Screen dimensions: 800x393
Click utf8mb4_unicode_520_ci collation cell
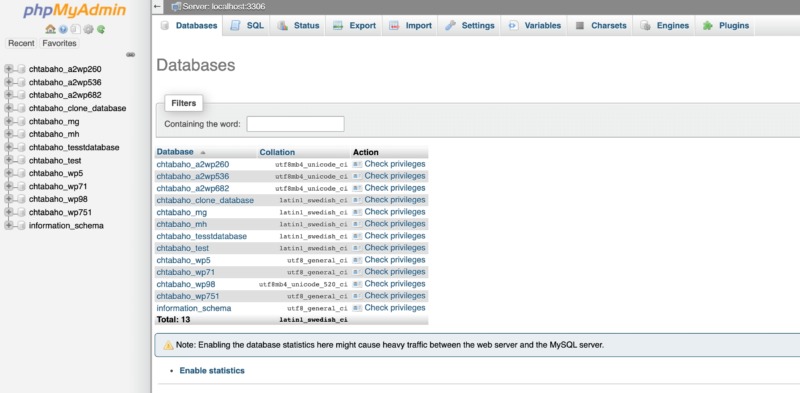[x=303, y=284]
